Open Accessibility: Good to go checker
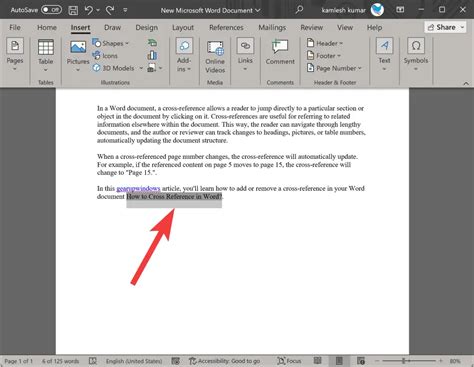Image resolution: width=474 pixels, height=367 pixels. pos(224,361)
